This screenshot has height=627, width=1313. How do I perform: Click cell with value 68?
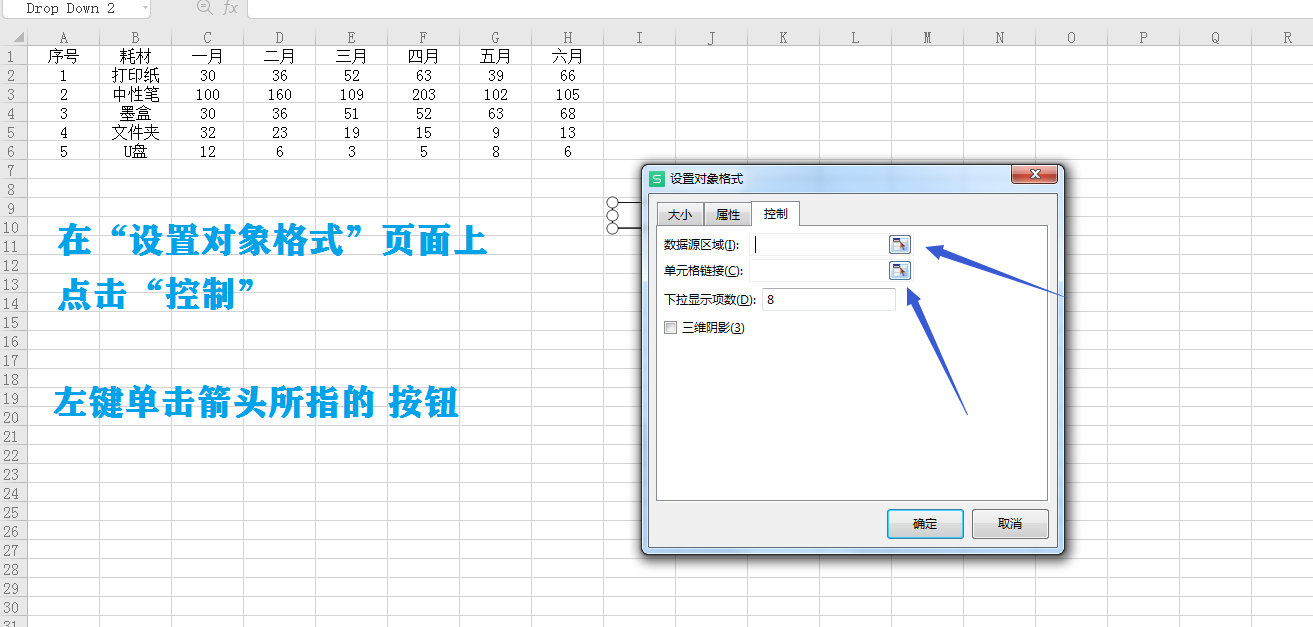coord(567,113)
